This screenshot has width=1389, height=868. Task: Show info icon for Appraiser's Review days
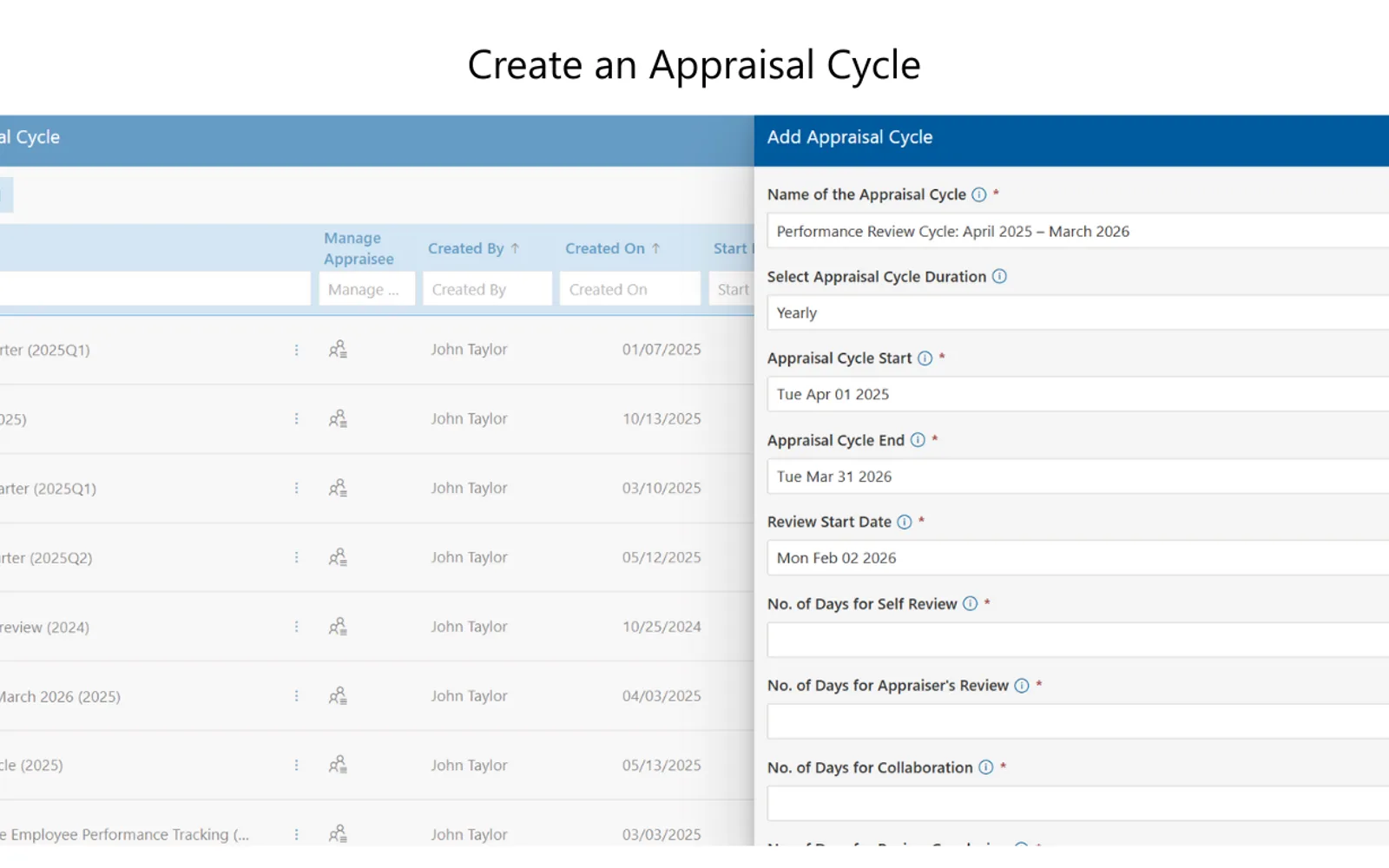(x=1022, y=686)
